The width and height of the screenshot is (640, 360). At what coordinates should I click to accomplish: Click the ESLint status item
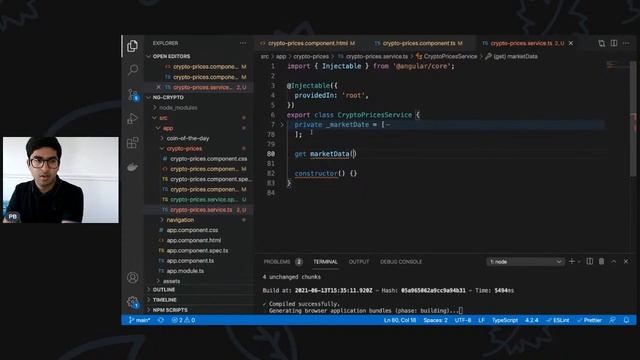pyautogui.click(x=558, y=320)
